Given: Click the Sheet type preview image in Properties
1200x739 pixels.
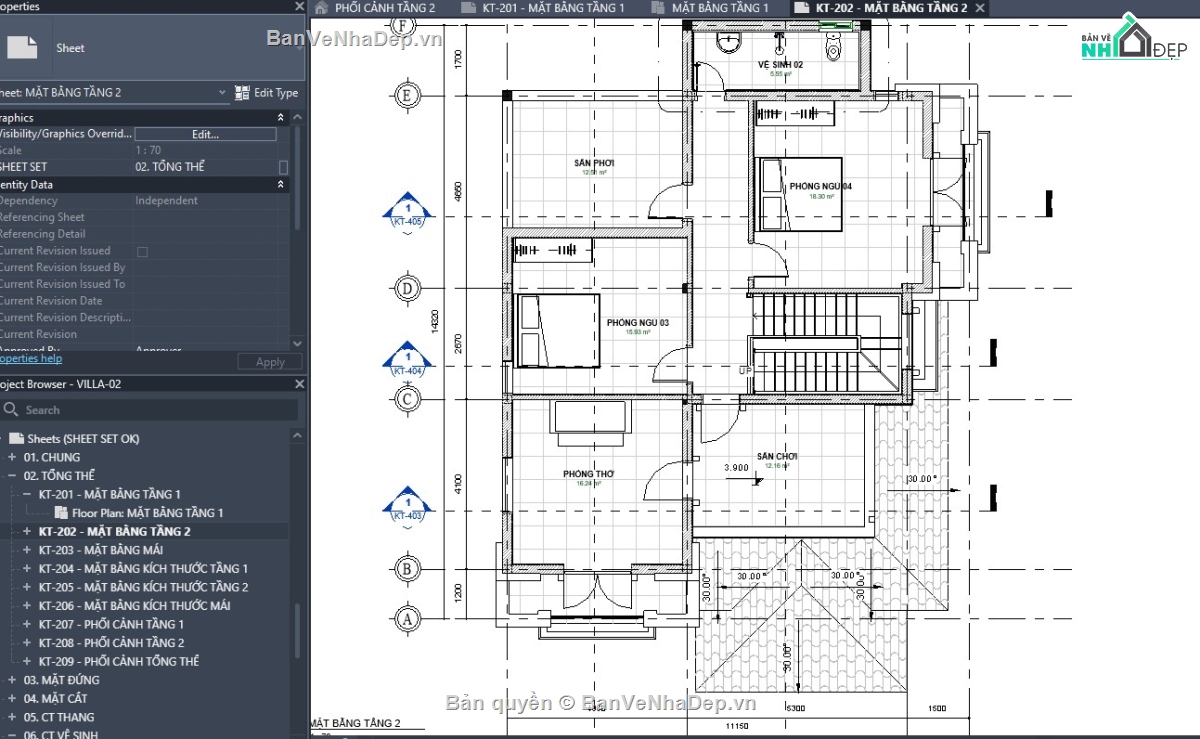Looking at the screenshot, I should [23, 46].
